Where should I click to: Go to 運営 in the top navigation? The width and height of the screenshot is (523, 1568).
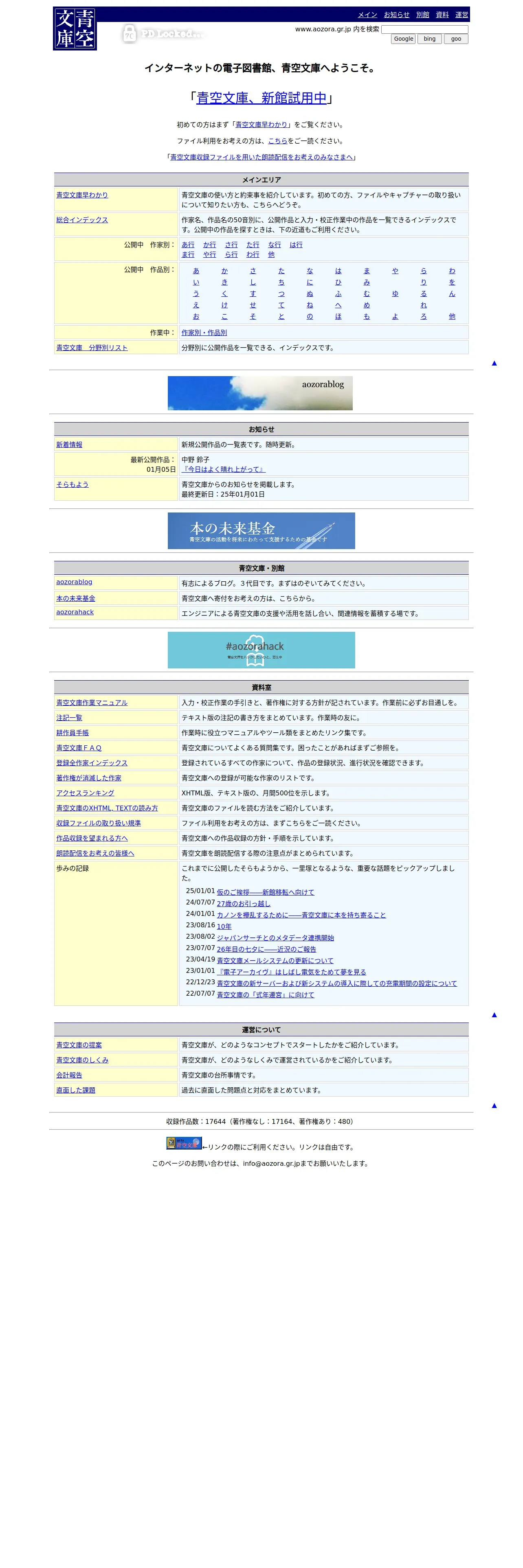pyautogui.click(x=461, y=15)
